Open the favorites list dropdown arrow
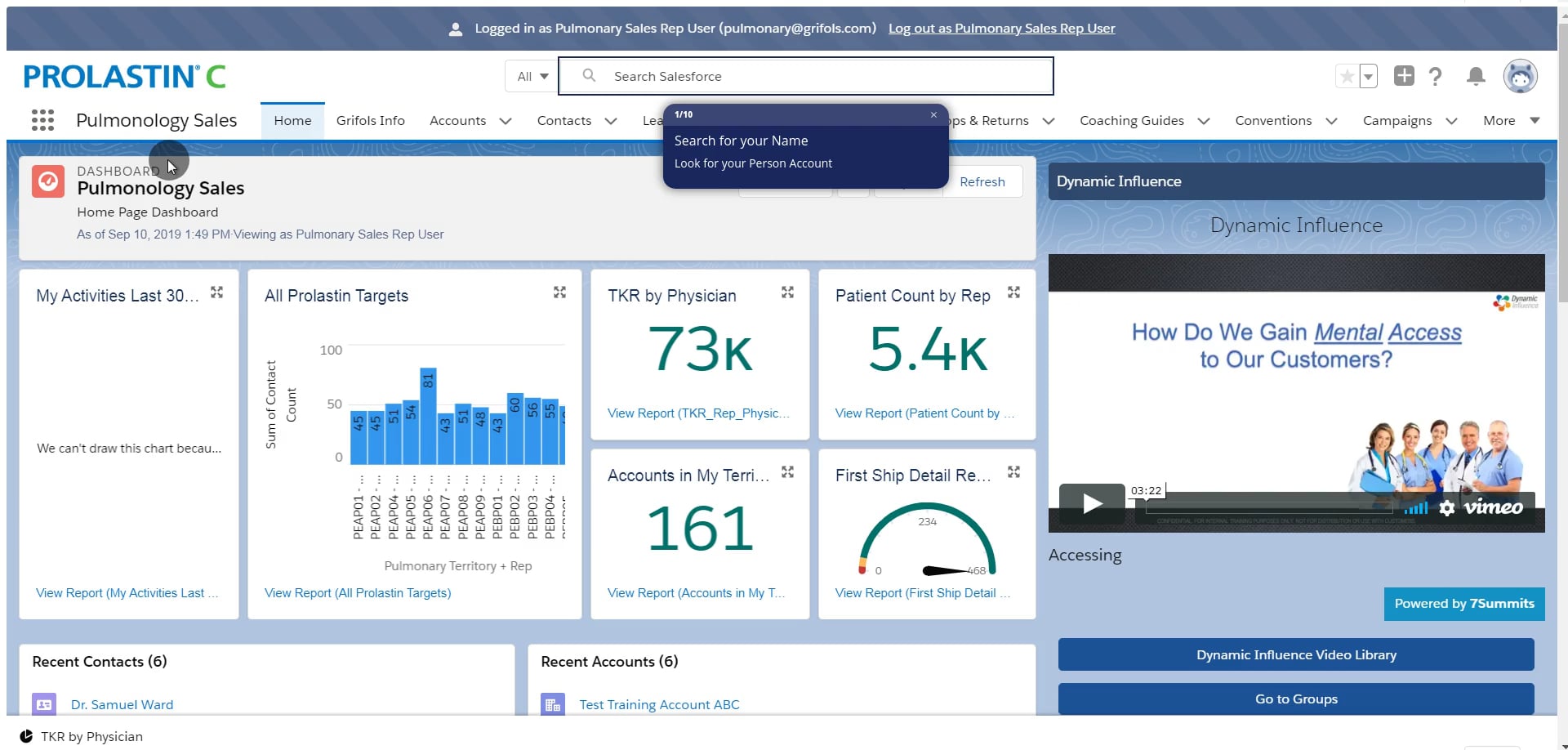This screenshot has width=1568, height=750. pyautogui.click(x=1368, y=77)
